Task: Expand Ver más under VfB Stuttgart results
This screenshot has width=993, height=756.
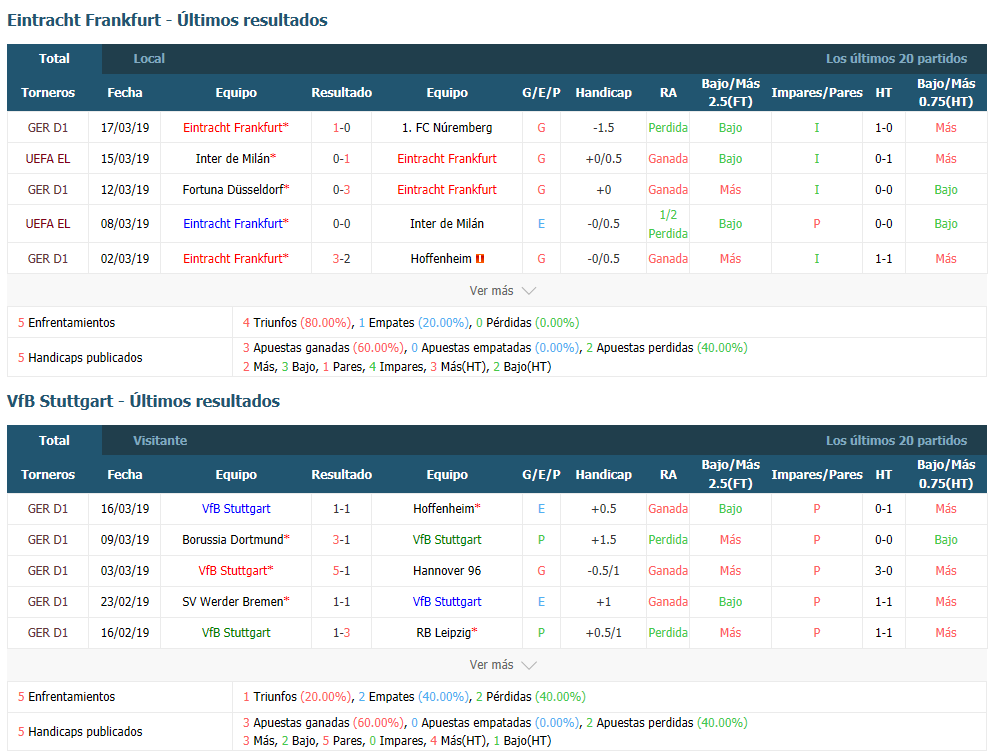Action: (502, 665)
